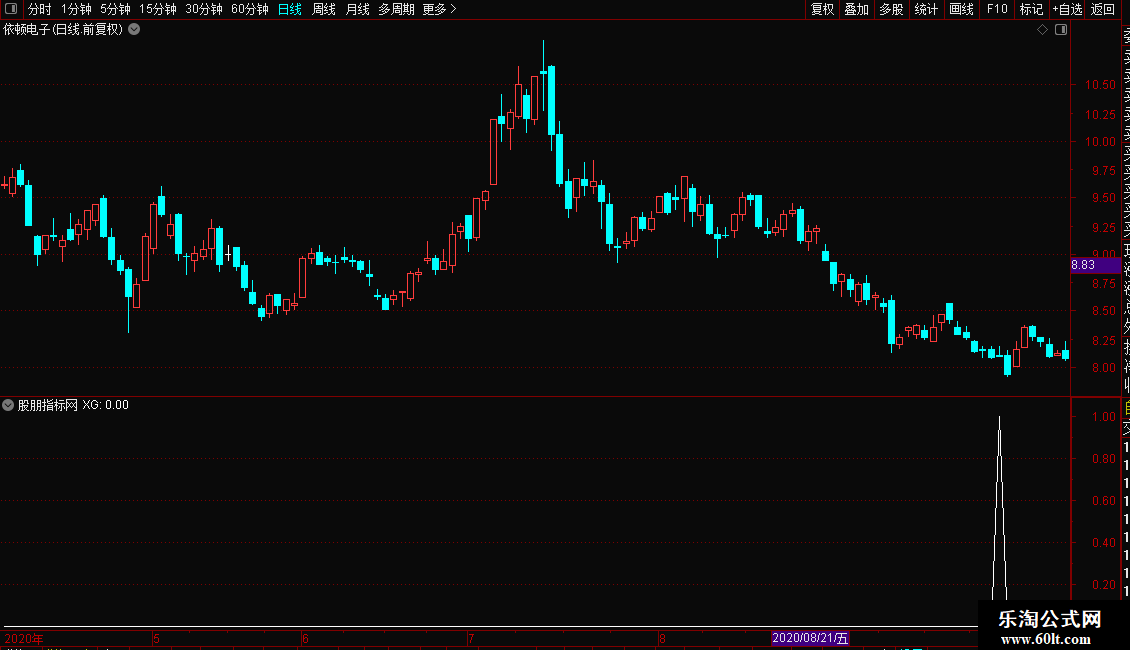This screenshot has height=650, width=1130.
Task: Switch to 月线 monthly chart
Action: [x=357, y=9]
